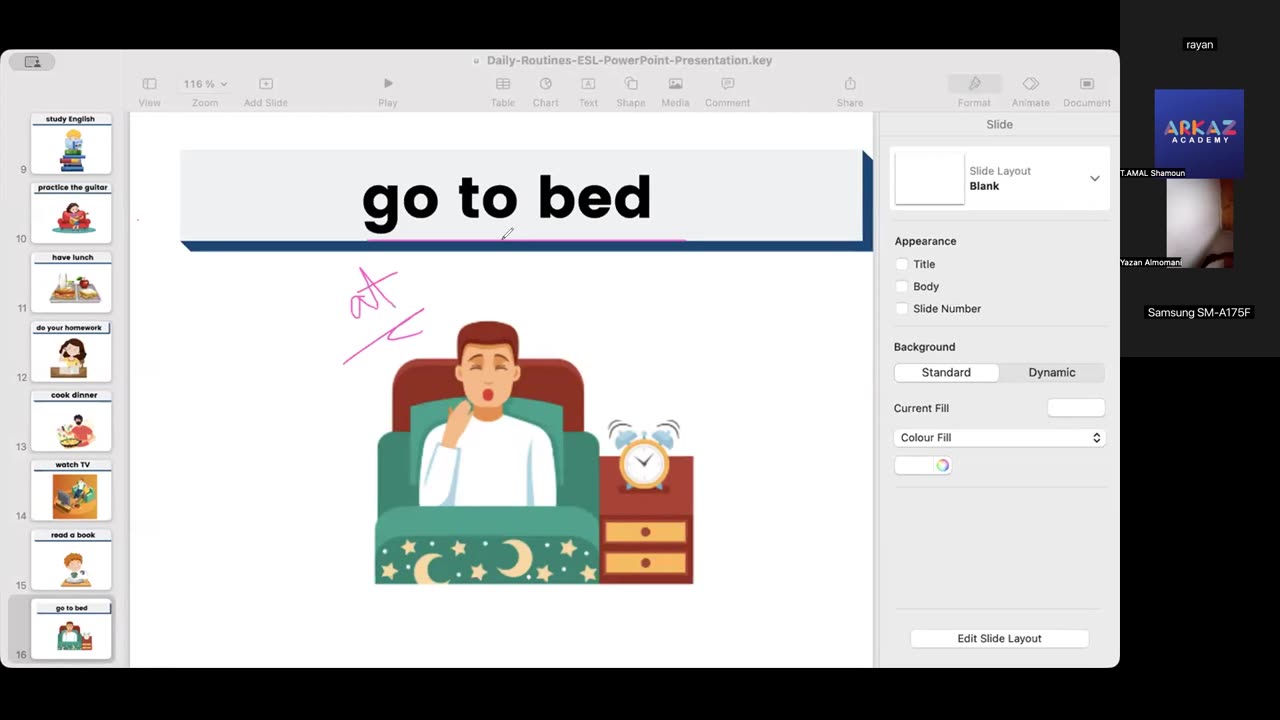Open the View menu icon in toolbar
Image resolution: width=1280 pixels, height=720 pixels.
click(x=149, y=84)
